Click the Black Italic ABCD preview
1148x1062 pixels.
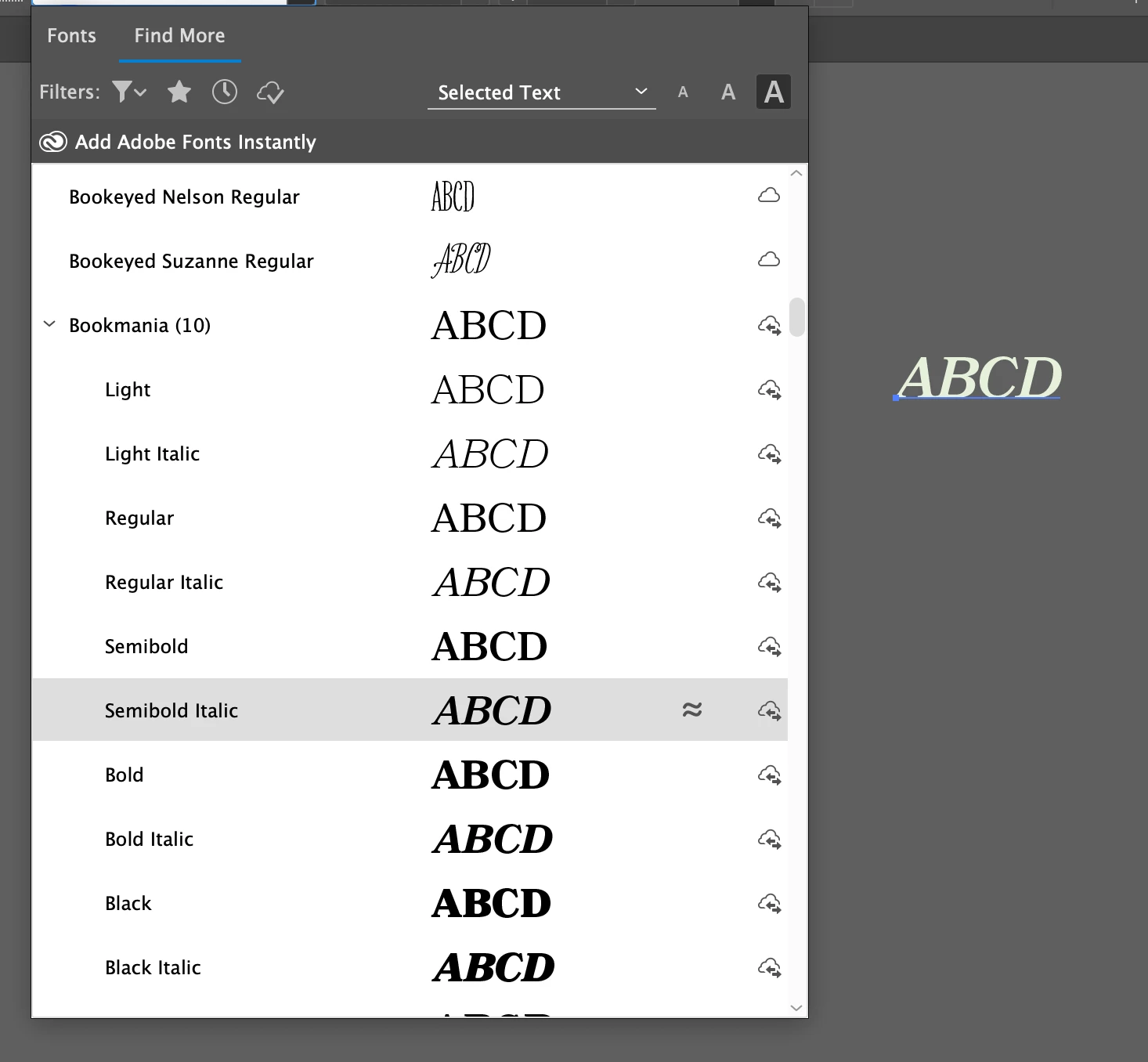(x=493, y=967)
